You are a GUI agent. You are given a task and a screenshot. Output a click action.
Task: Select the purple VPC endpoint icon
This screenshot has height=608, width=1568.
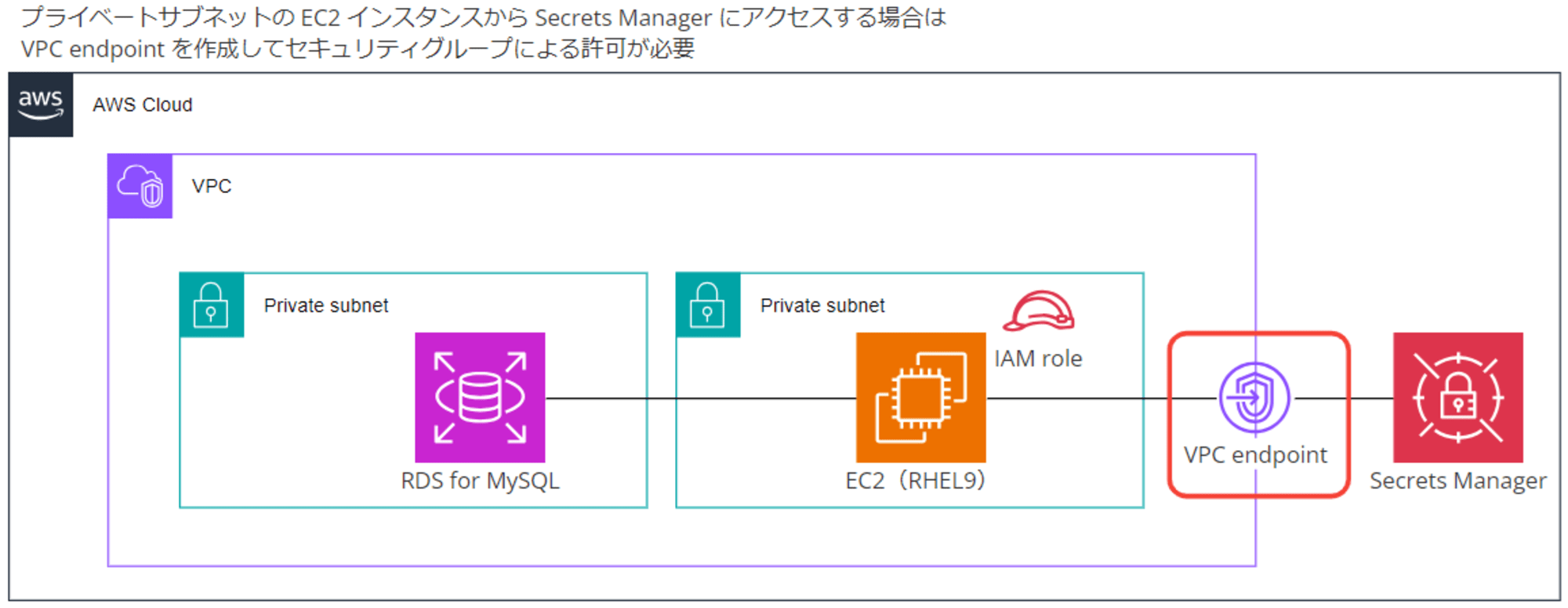tap(1254, 398)
